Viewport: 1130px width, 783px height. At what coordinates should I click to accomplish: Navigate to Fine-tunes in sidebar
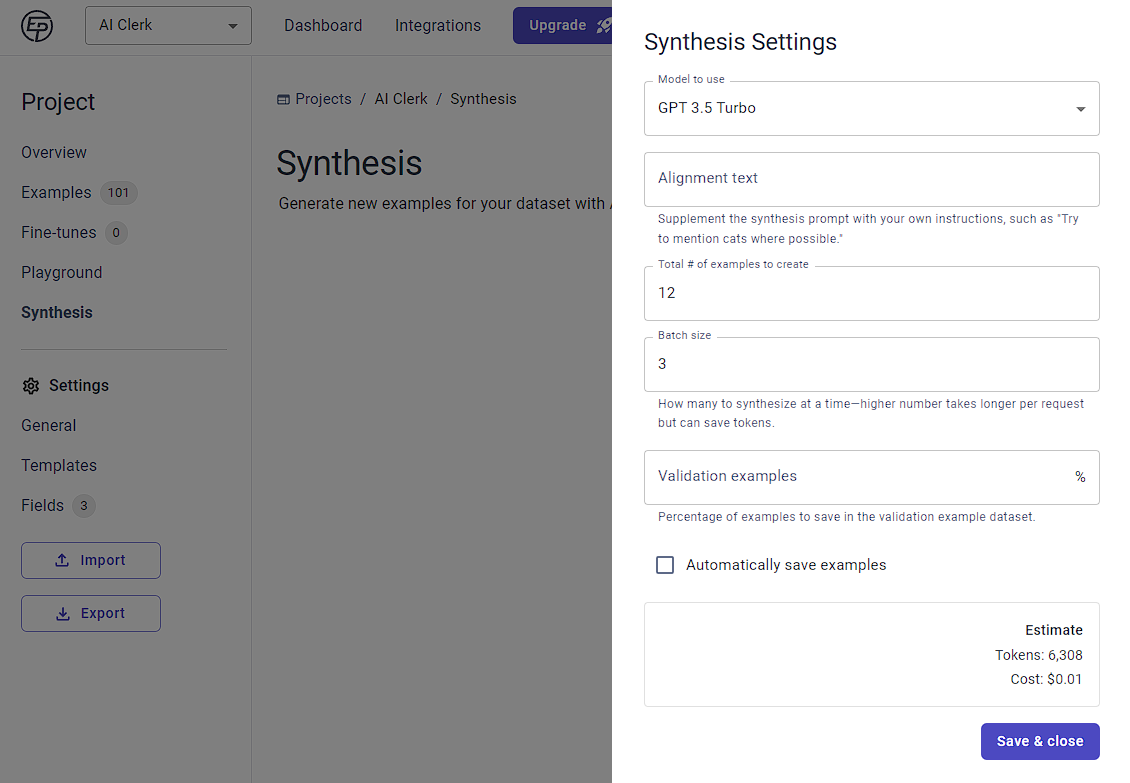(x=59, y=233)
